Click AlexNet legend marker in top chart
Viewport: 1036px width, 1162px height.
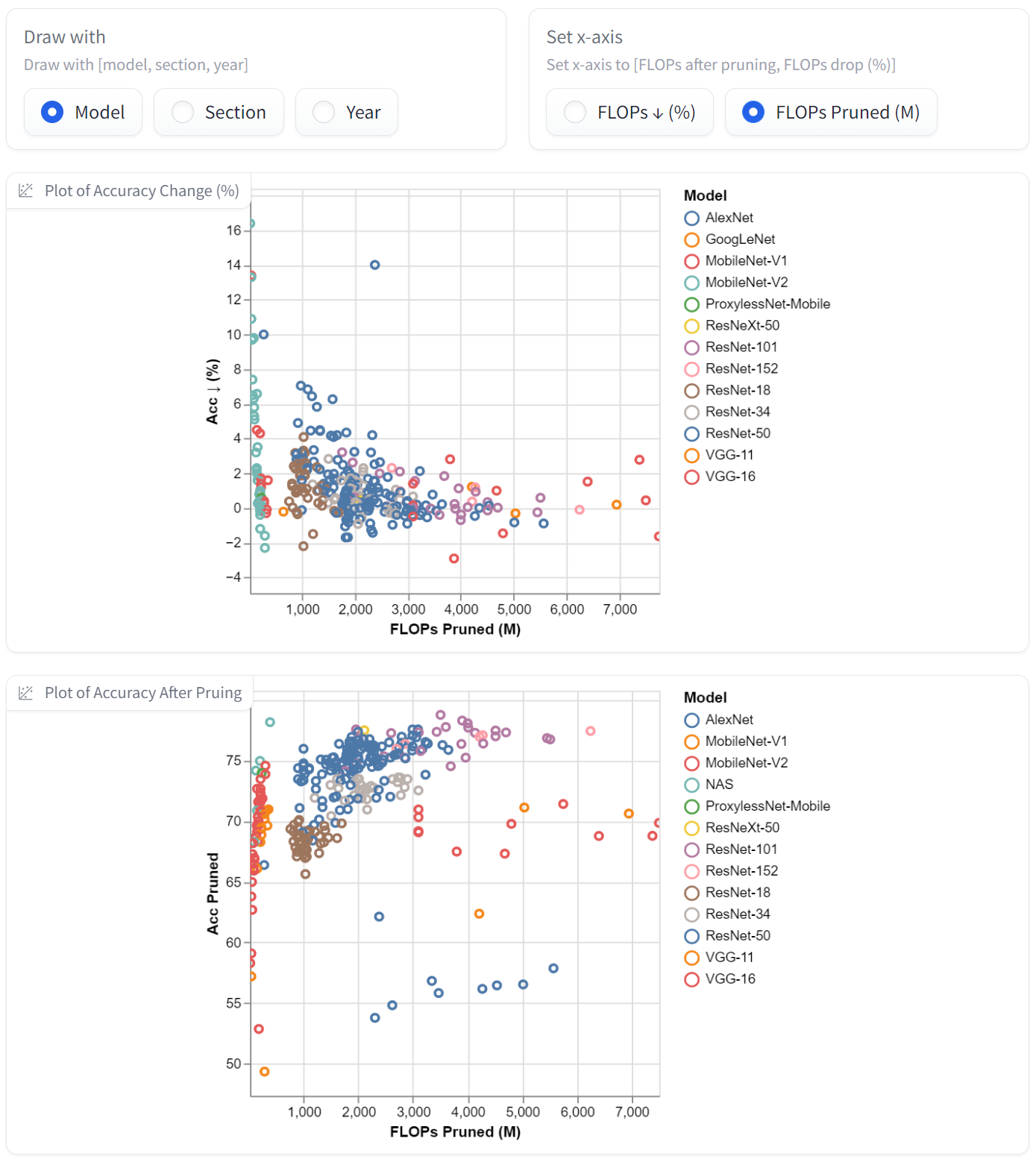coord(692,219)
